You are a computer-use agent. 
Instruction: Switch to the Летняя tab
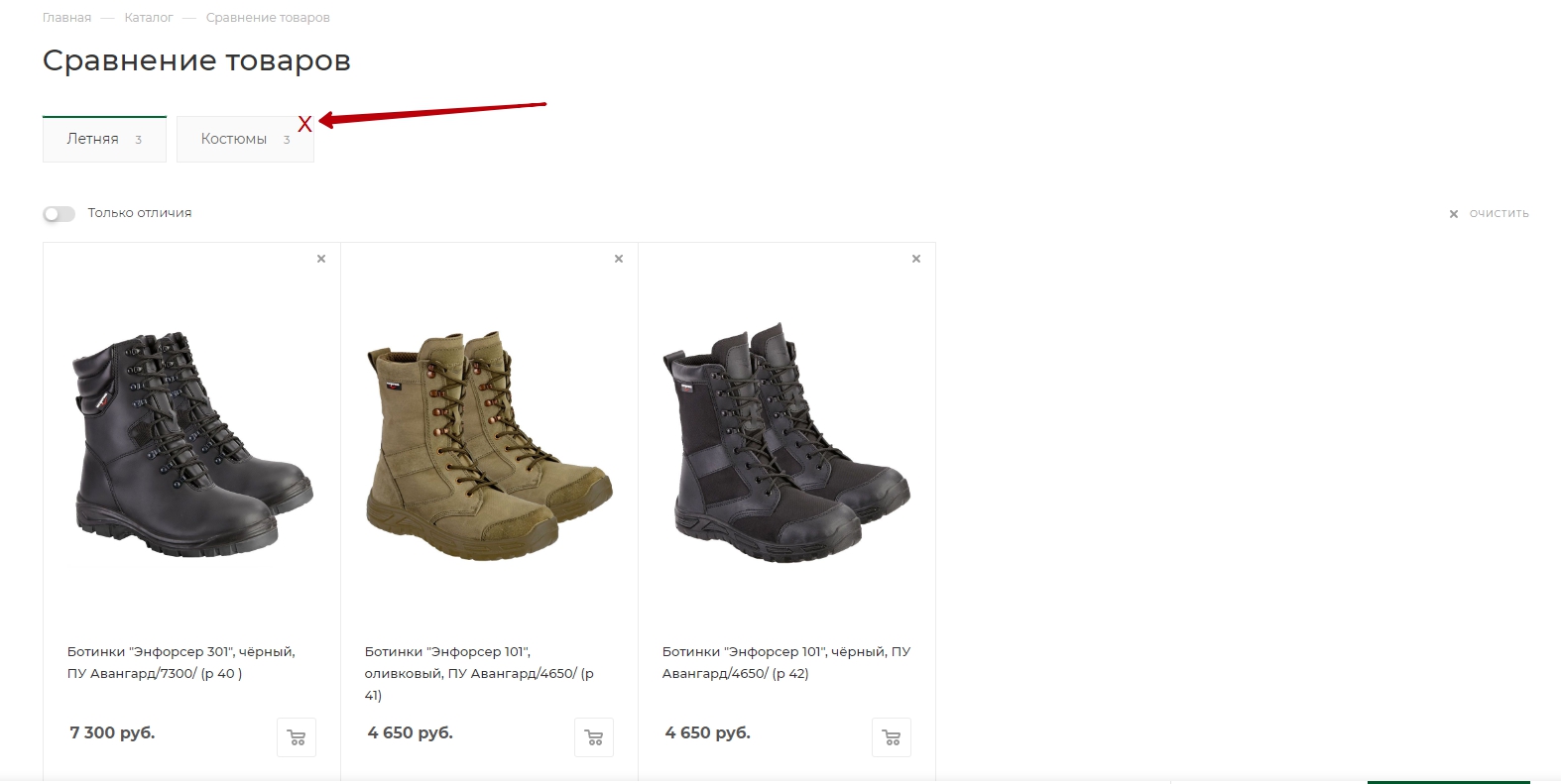tap(104, 139)
